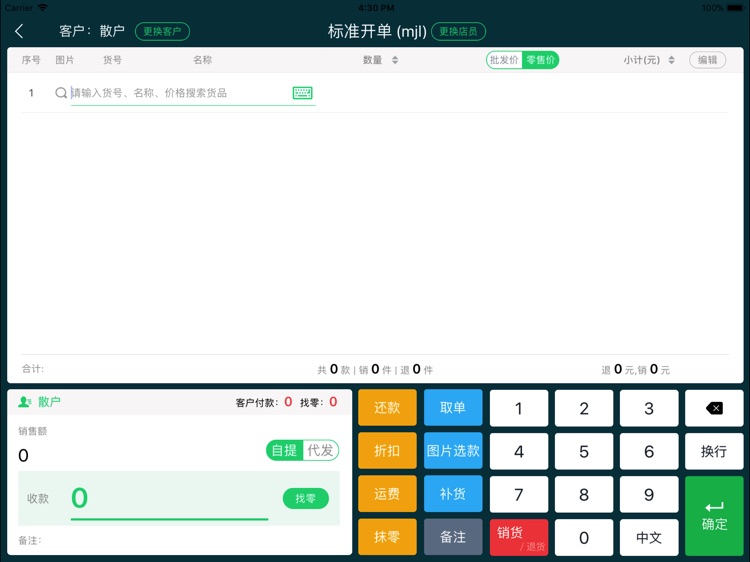Tap number key 4
This screenshot has height=562, width=750.
[519, 451]
